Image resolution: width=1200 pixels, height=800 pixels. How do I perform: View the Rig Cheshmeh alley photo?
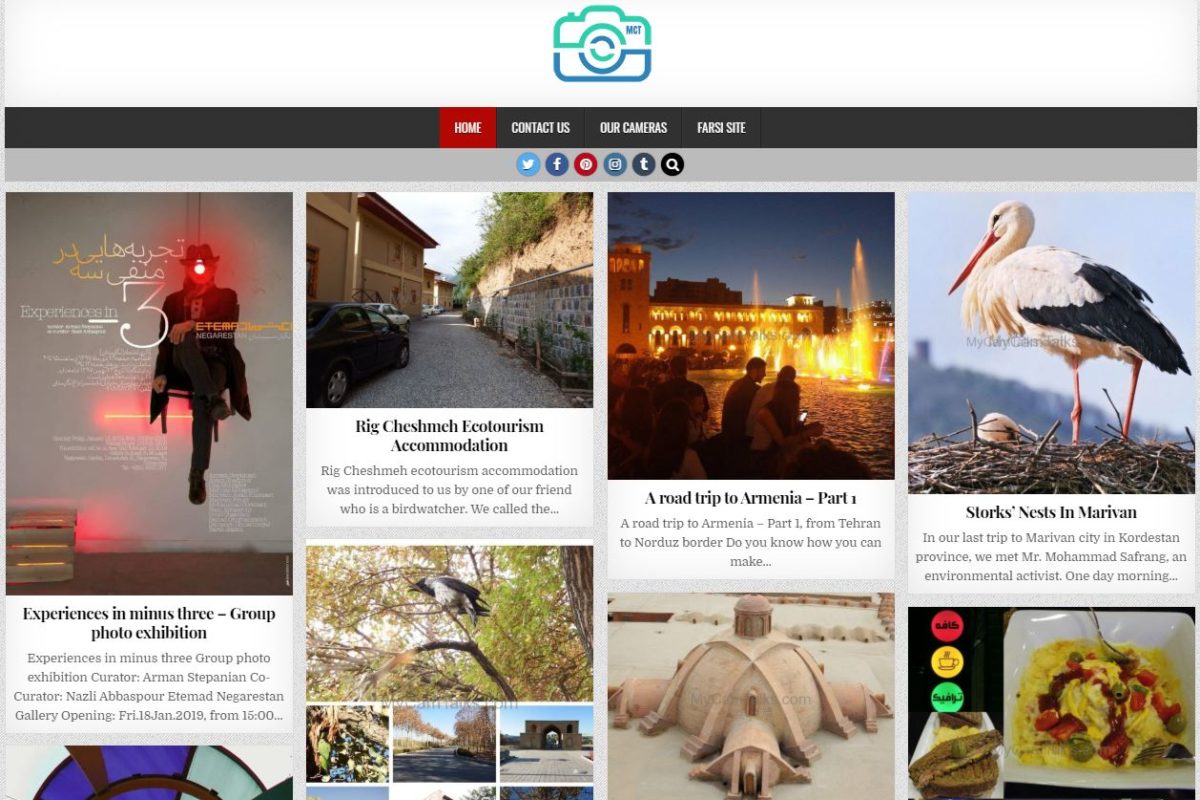(x=449, y=300)
